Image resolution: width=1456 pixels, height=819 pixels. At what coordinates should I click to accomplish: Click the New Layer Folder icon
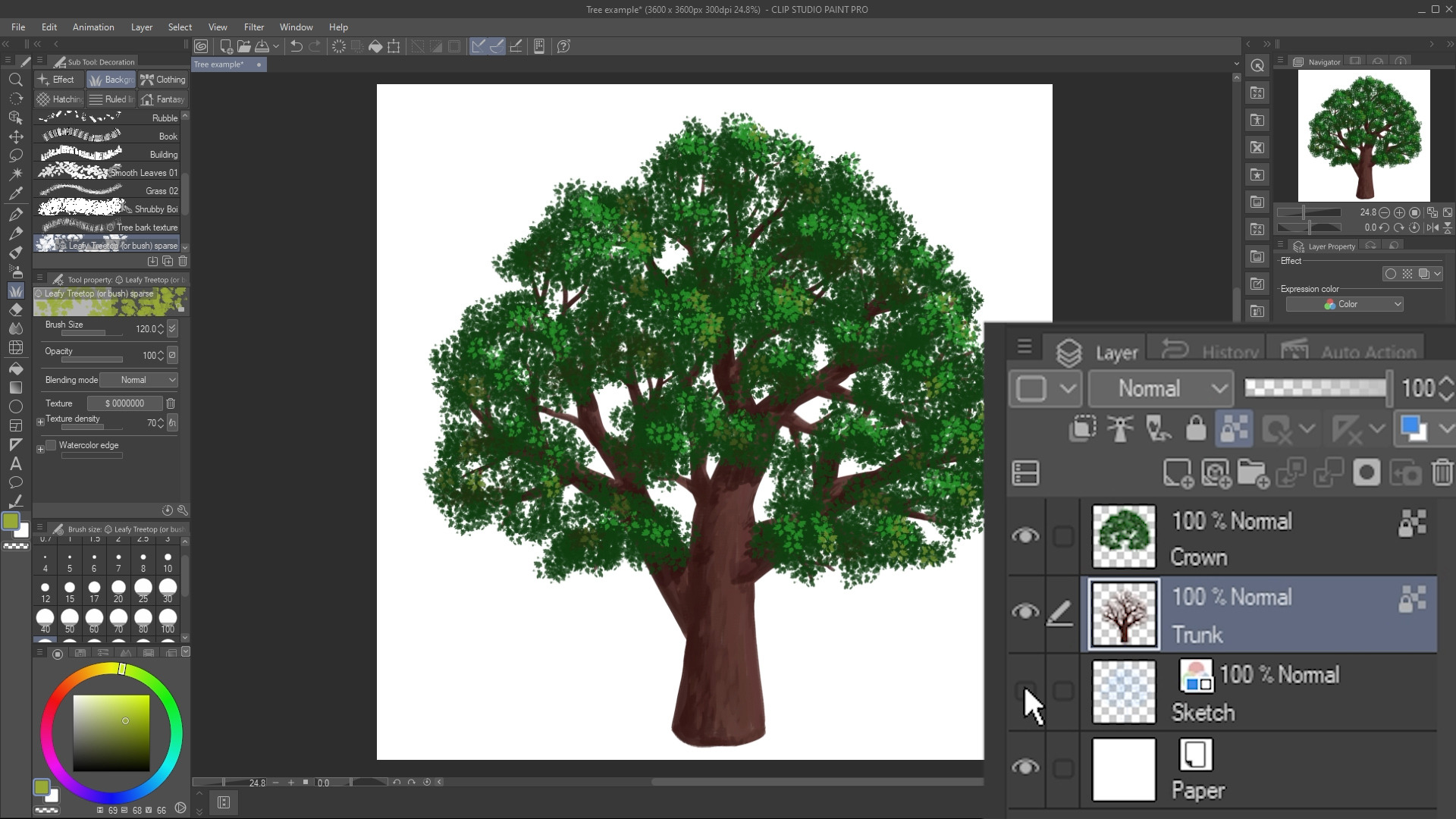click(1253, 473)
